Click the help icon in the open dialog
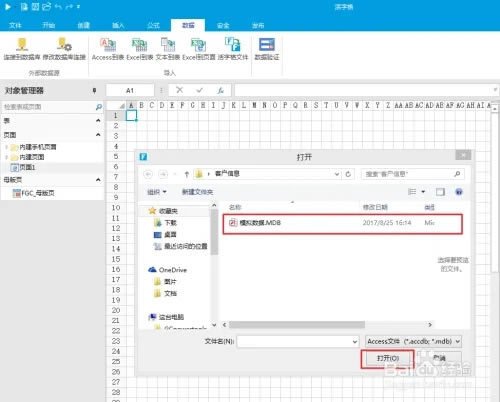 click(459, 192)
